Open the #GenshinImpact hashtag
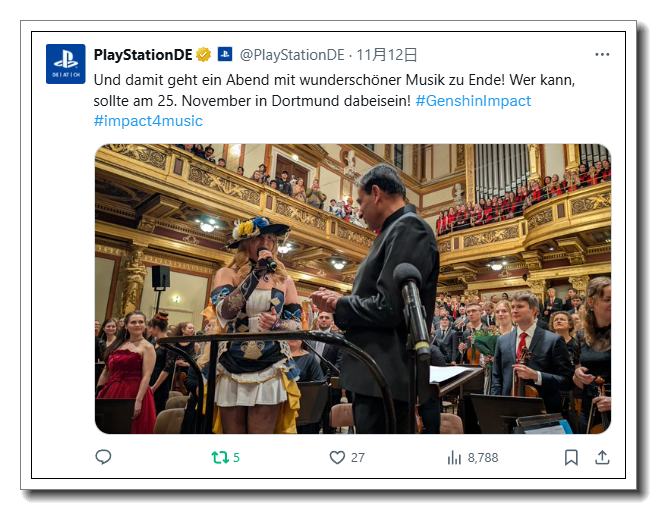Image resolution: width=657 pixels, height=510 pixels. click(x=473, y=101)
